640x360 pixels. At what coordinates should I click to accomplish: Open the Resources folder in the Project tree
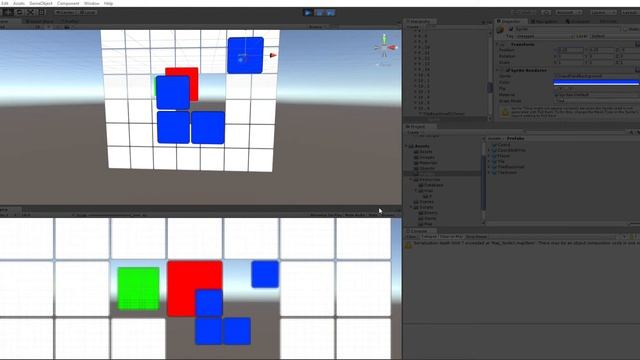pyautogui.click(x=427, y=180)
